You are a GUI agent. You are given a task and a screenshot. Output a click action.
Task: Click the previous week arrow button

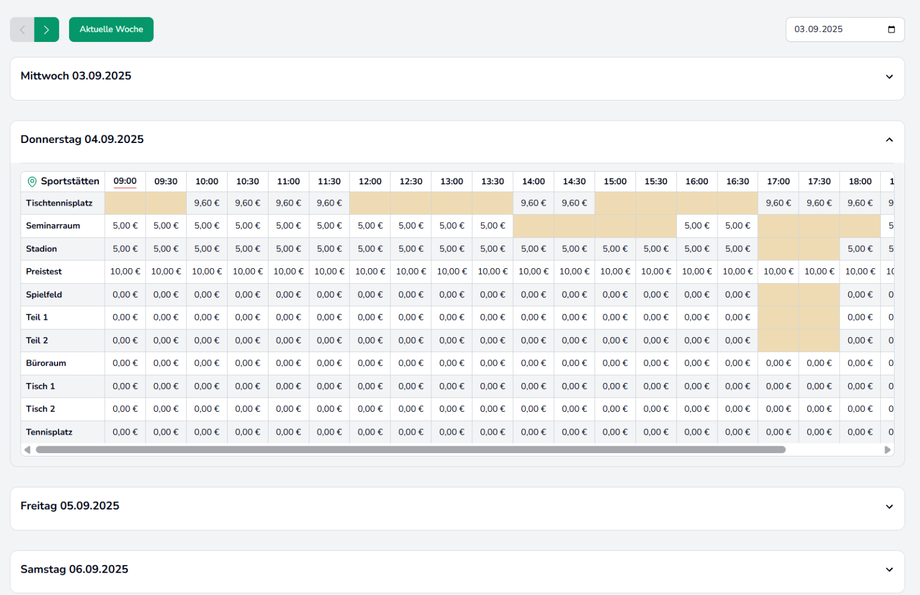point(22,30)
